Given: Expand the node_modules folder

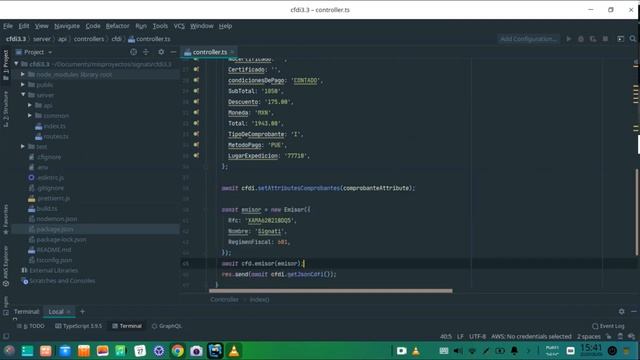Looking at the screenshot, I should coord(23,74).
